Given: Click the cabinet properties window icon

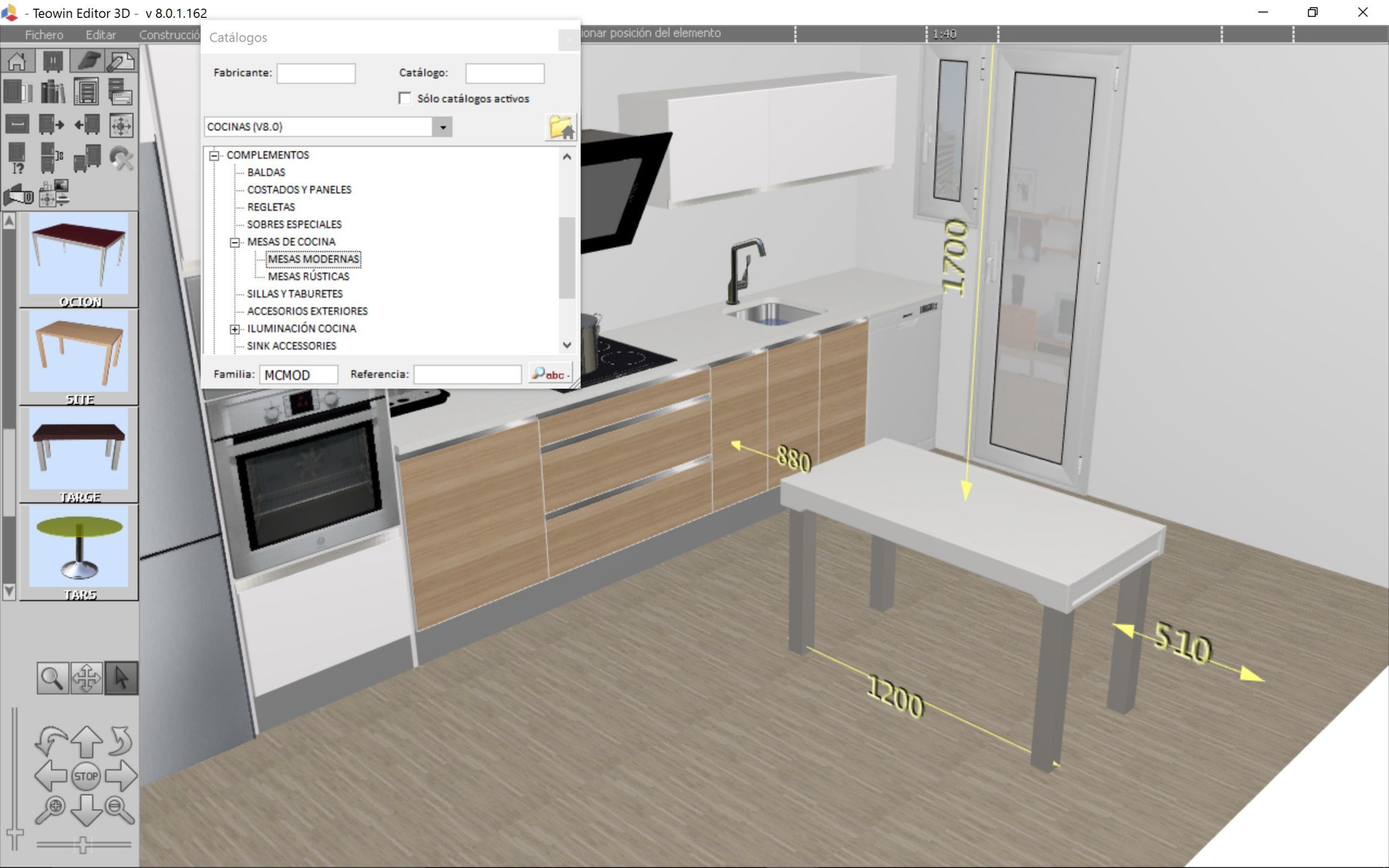Looking at the screenshot, I should pos(87,92).
